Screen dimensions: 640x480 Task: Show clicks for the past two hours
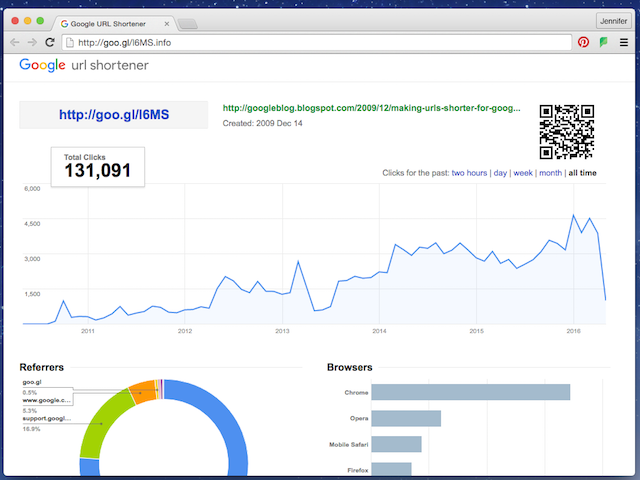pyautogui.click(x=469, y=173)
